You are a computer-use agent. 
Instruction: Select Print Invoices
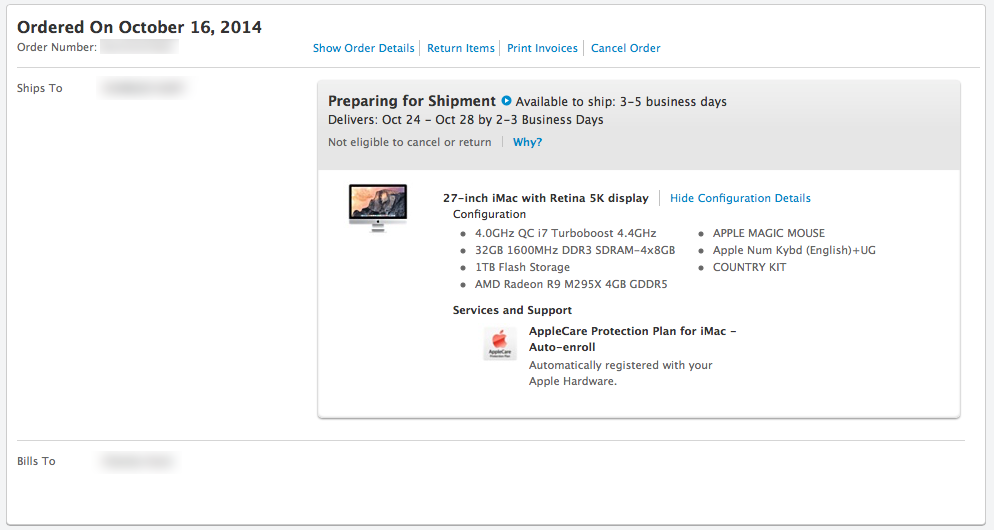click(x=542, y=48)
